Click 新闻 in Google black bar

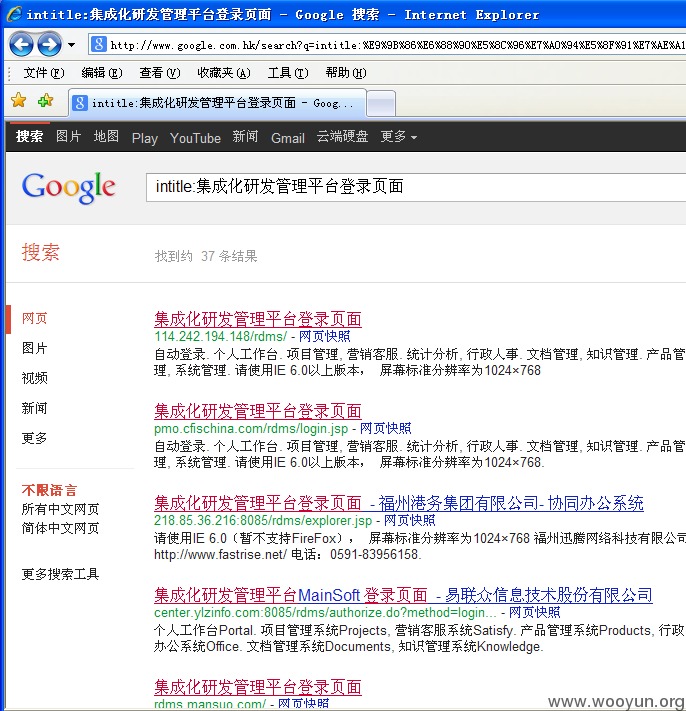tap(245, 136)
